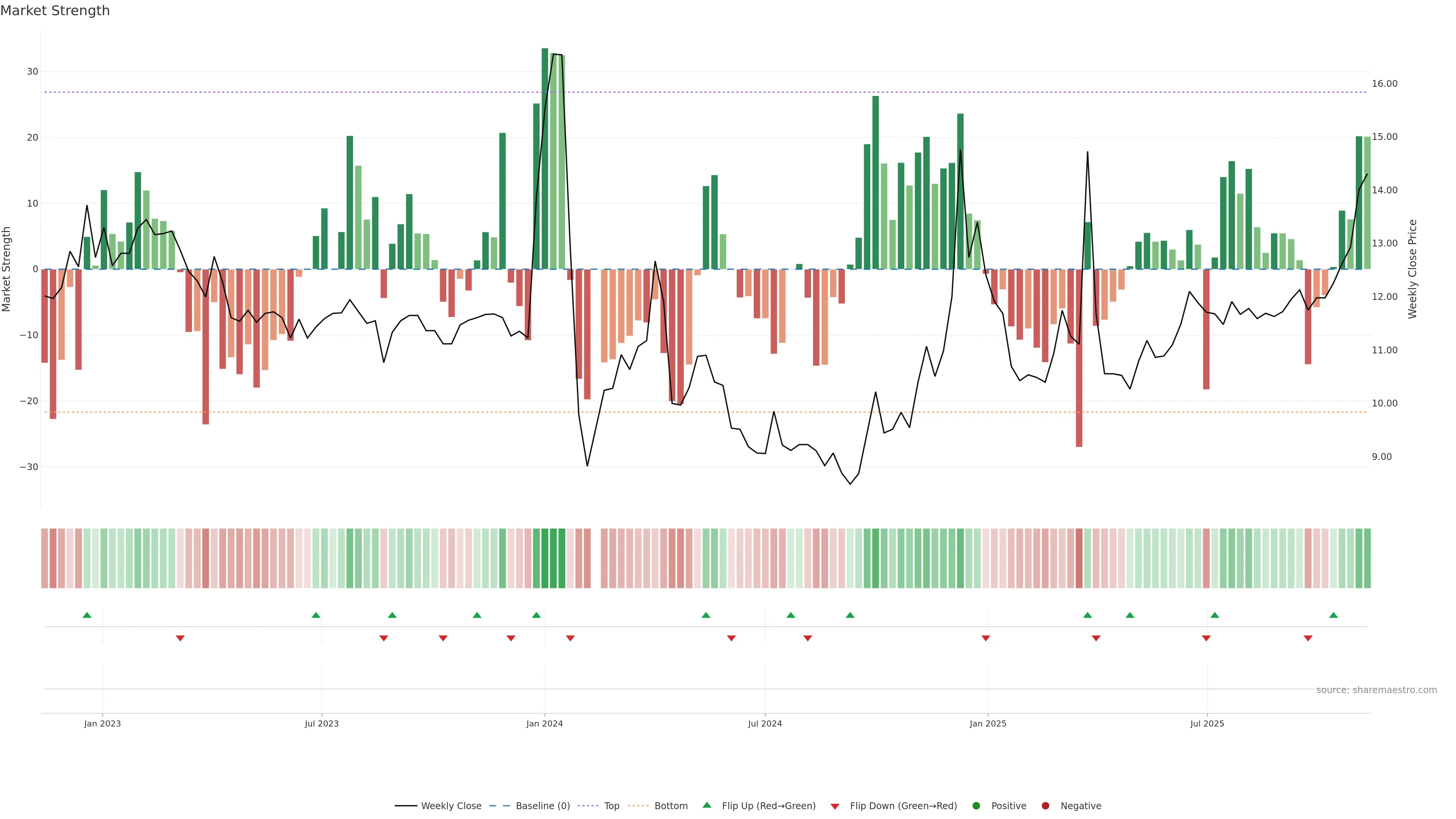The image size is (1456, 819).
Task: Click the darkest green heatmap strip cell
Action: tap(545, 559)
